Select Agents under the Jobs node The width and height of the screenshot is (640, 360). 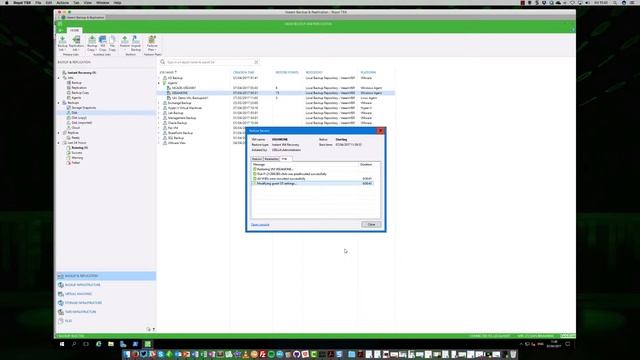pyautogui.click(x=76, y=98)
